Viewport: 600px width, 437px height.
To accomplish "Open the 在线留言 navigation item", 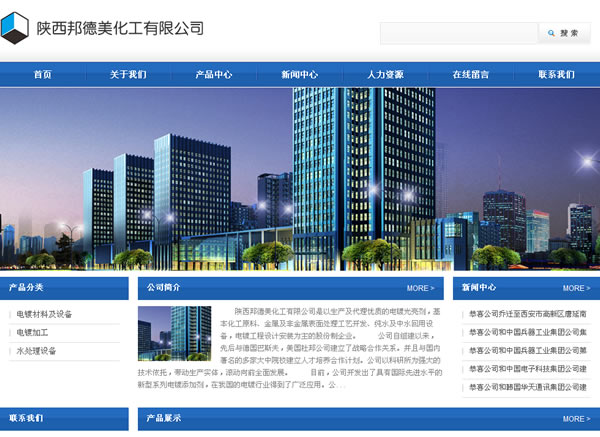I will (x=471, y=74).
